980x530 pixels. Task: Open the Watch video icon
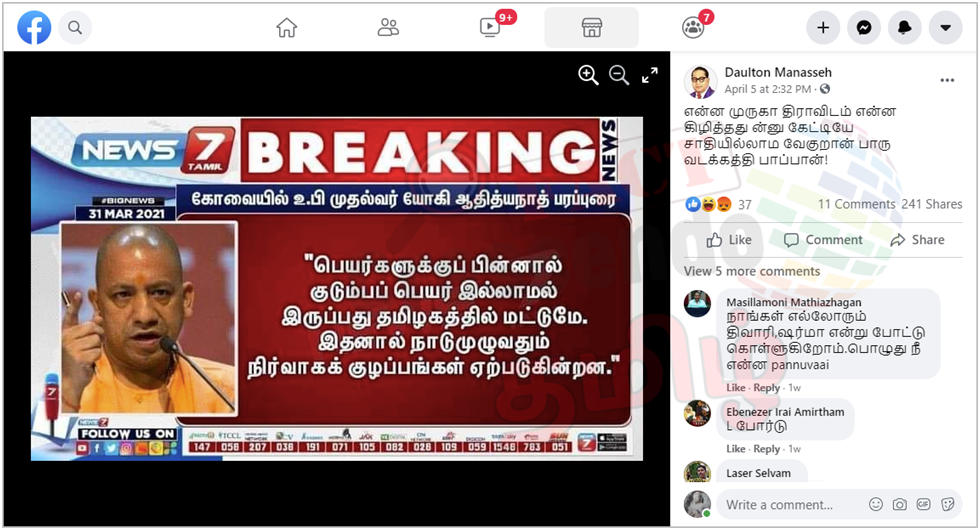pyautogui.click(x=490, y=28)
